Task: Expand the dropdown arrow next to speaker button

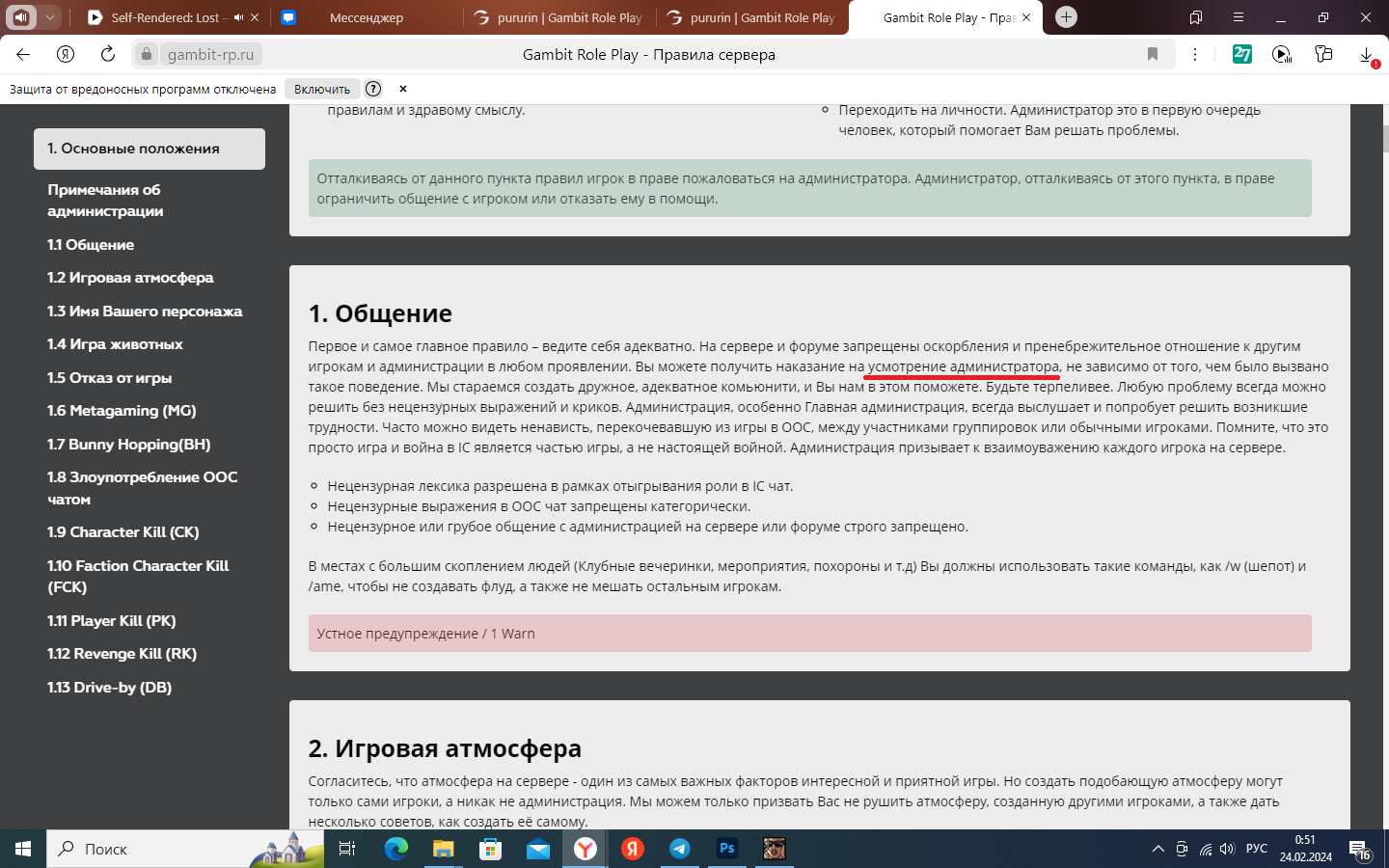Action: (49, 17)
